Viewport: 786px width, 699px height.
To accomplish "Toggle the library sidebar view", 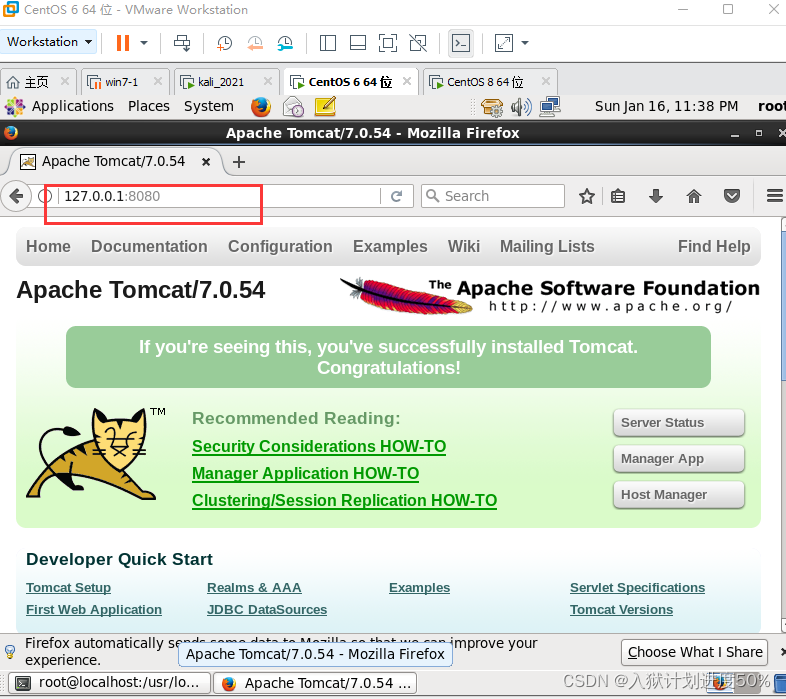I will coord(327,43).
